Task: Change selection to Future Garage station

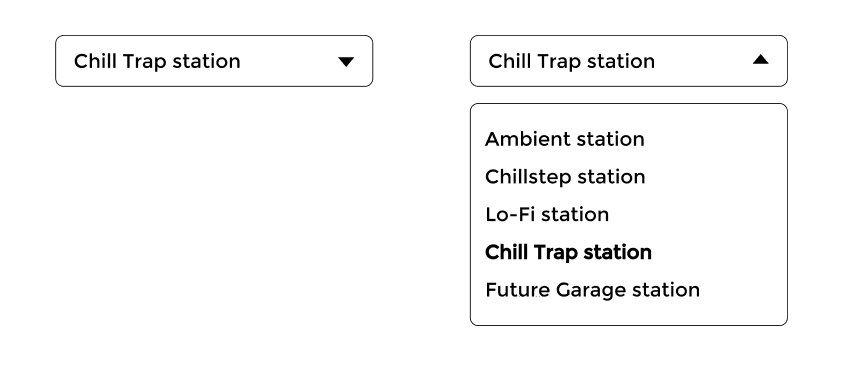Action: click(592, 289)
